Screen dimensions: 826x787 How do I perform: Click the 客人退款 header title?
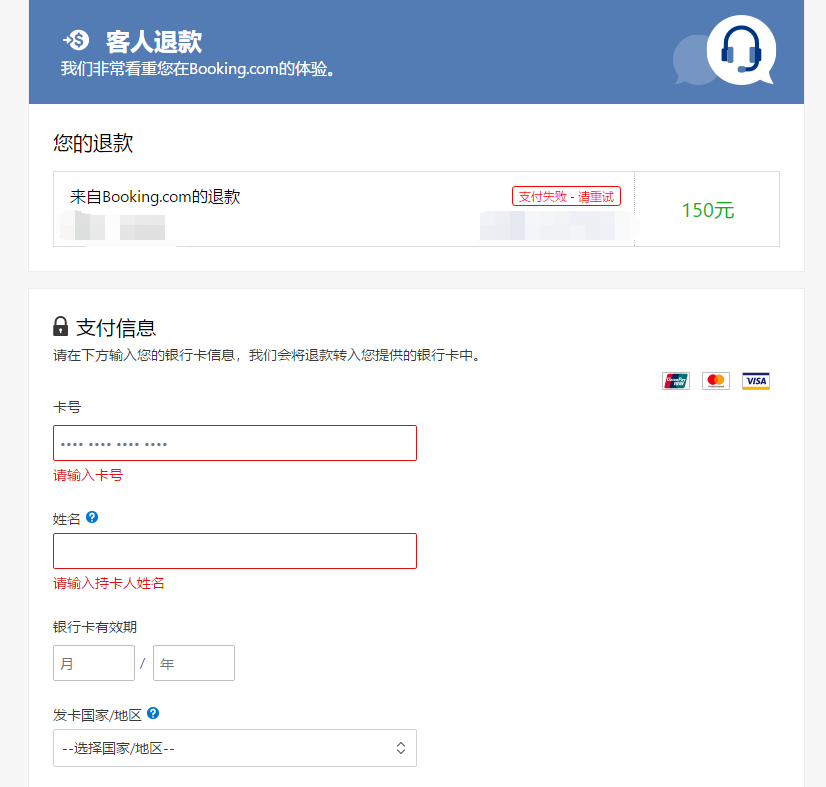(154, 41)
